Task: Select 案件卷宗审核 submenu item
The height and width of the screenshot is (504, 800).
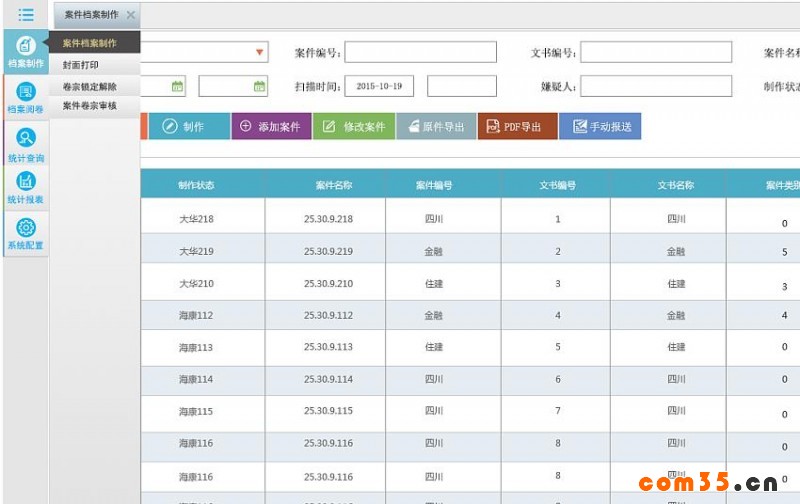Action: [x=94, y=106]
